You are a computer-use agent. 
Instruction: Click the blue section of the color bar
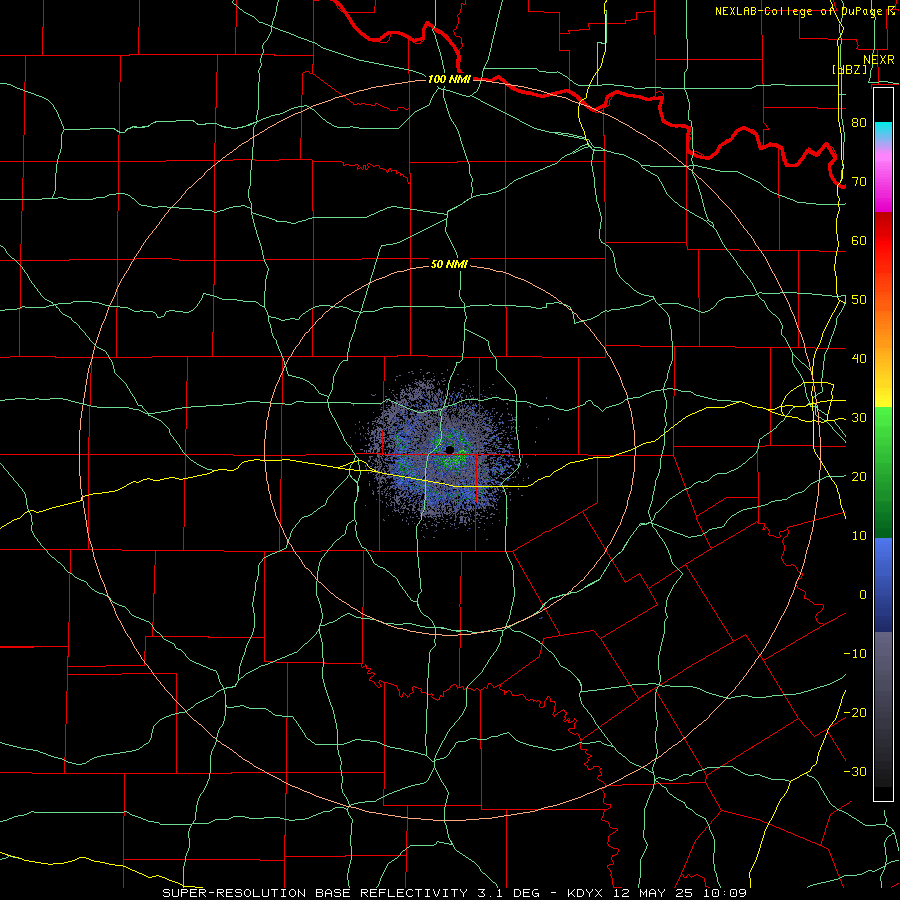point(883,584)
